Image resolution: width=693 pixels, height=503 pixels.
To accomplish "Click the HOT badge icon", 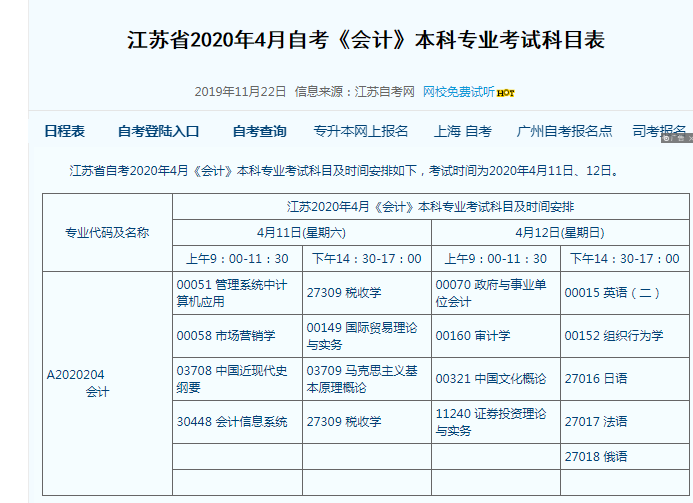I will (x=506, y=93).
